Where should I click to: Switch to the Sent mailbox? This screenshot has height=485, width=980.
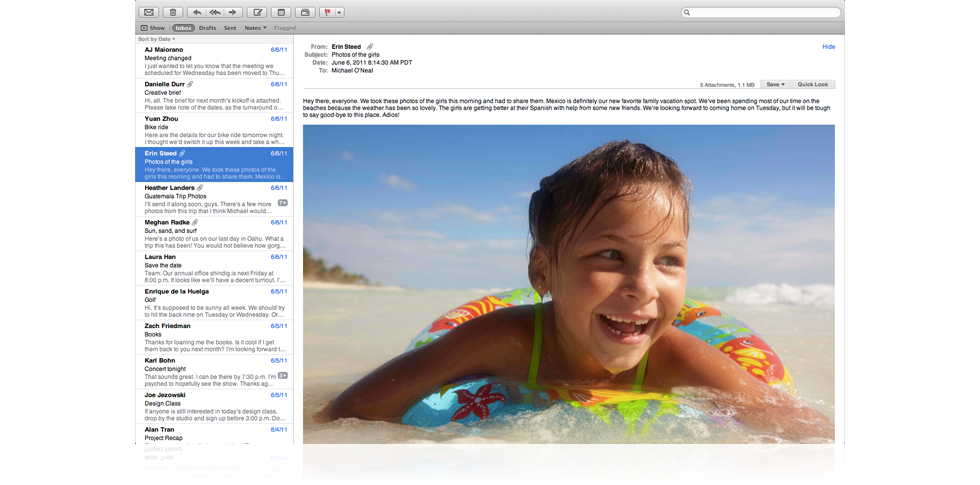[230, 28]
